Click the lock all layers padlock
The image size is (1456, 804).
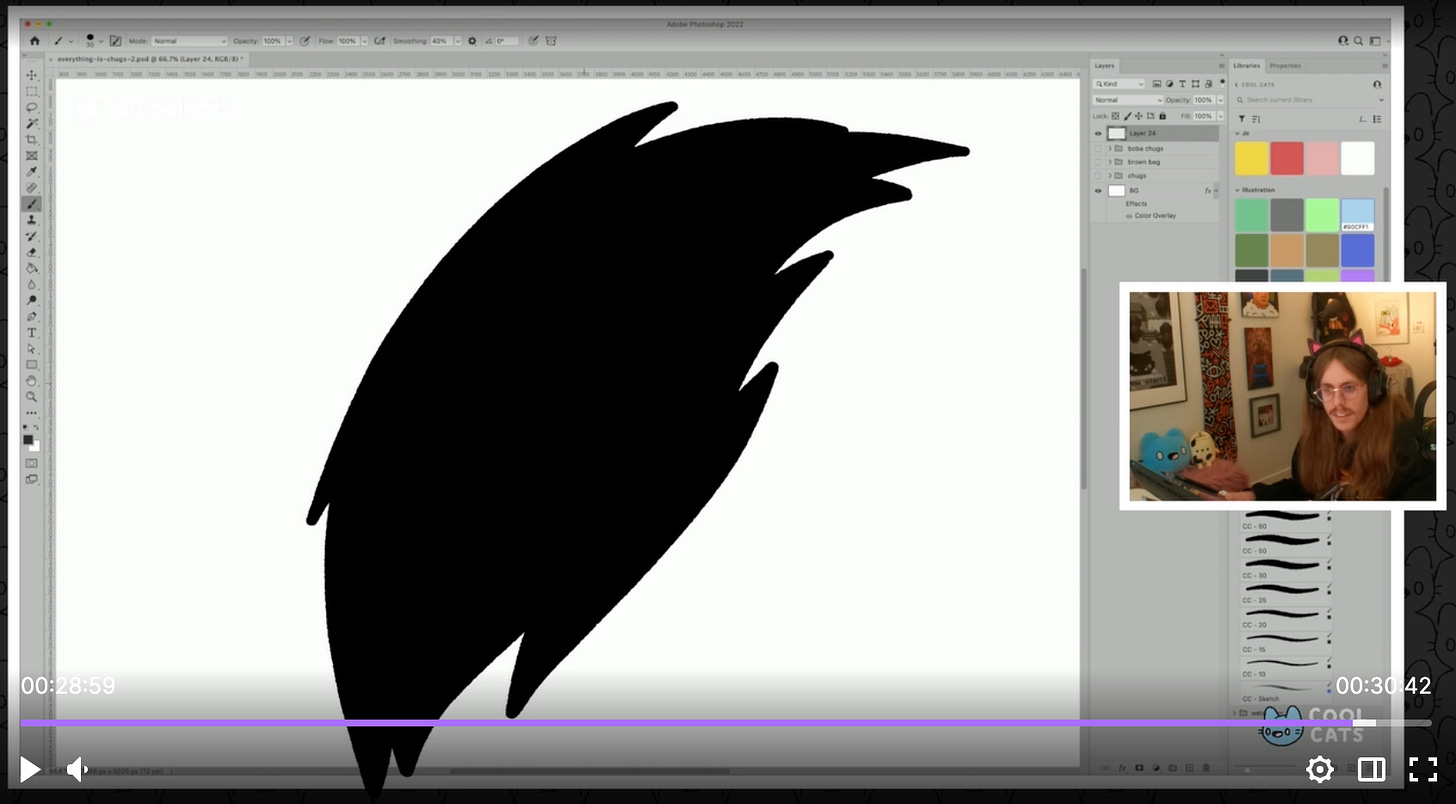click(1162, 116)
